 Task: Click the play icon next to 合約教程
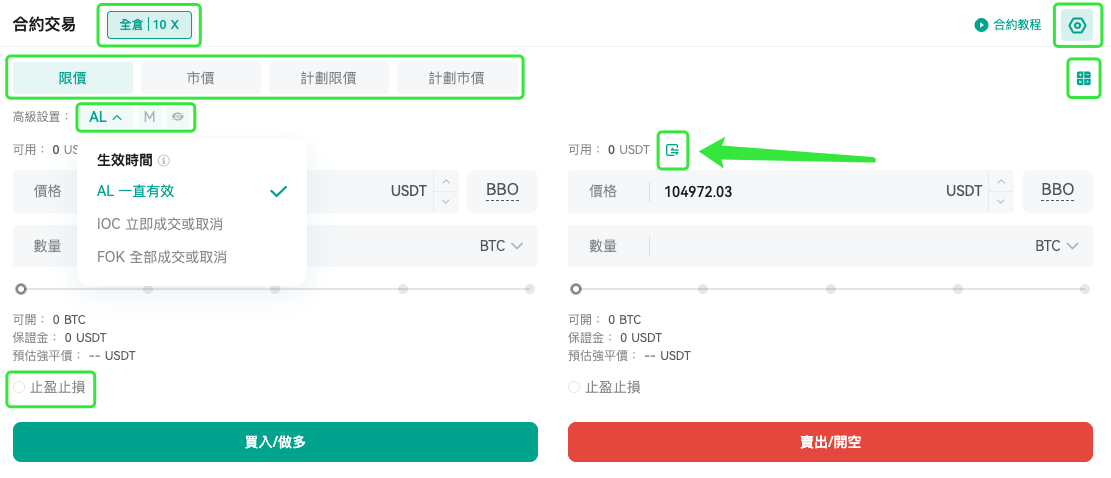[981, 25]
